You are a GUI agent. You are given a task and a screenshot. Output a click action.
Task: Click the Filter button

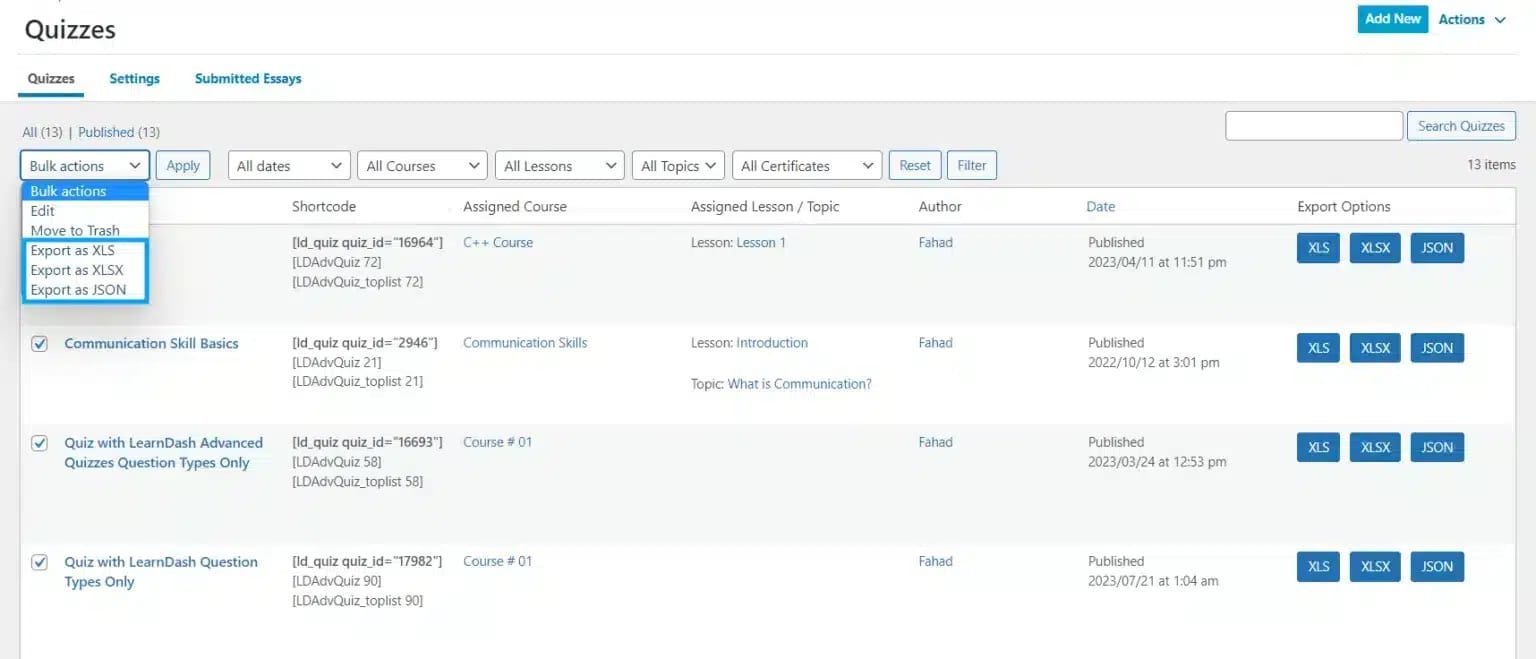pyautogui.click(x=971, y=165)
